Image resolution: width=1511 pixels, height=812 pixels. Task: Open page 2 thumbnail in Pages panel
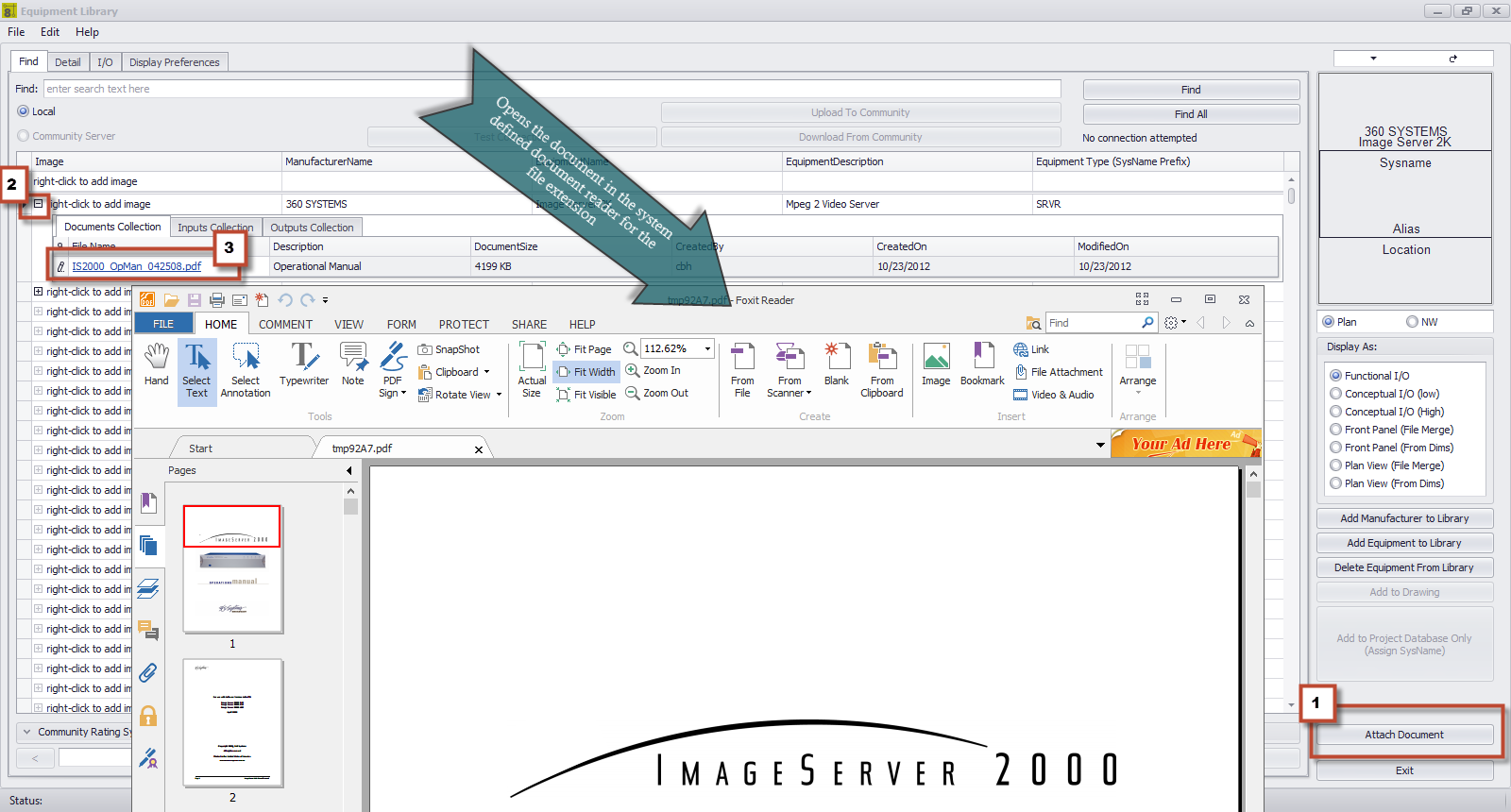point(232,722)
